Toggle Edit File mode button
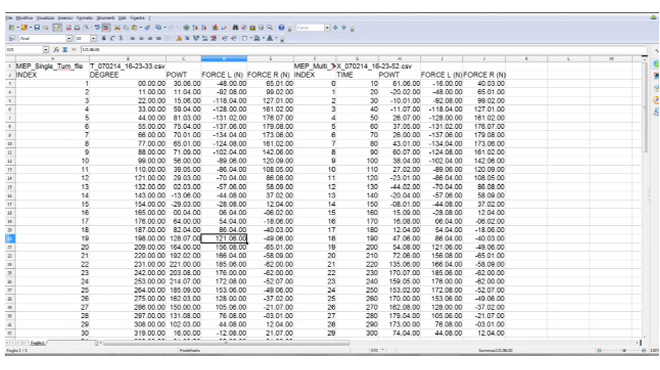 tap(57, 28)
